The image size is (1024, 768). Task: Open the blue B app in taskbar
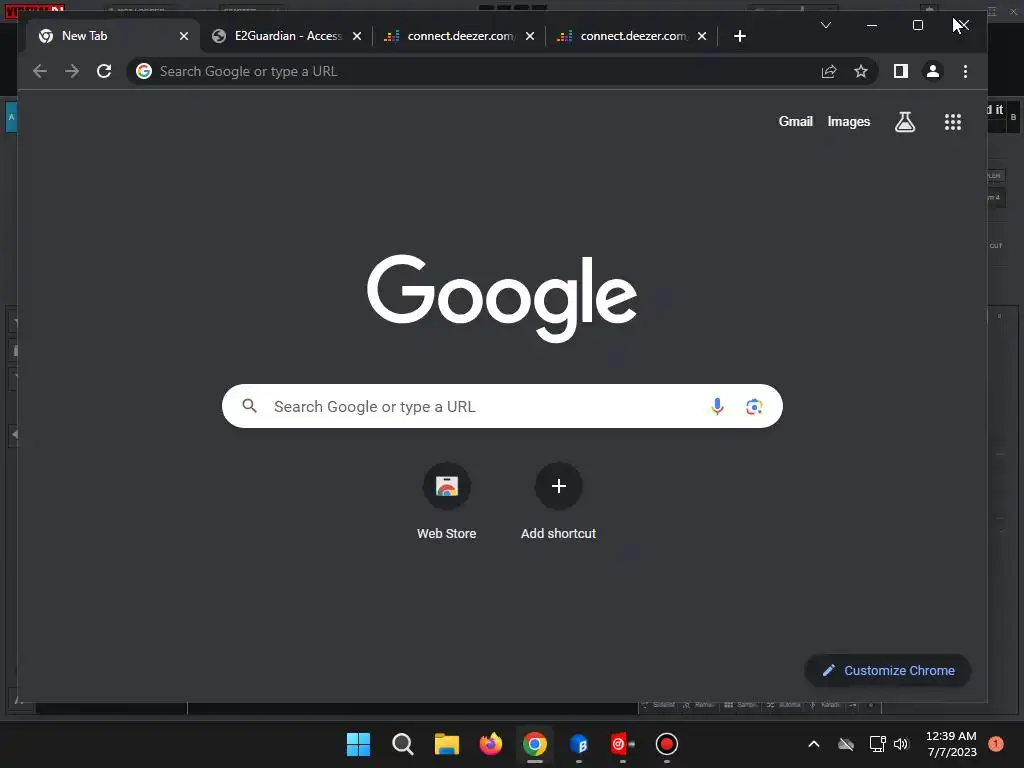[579, 744]
